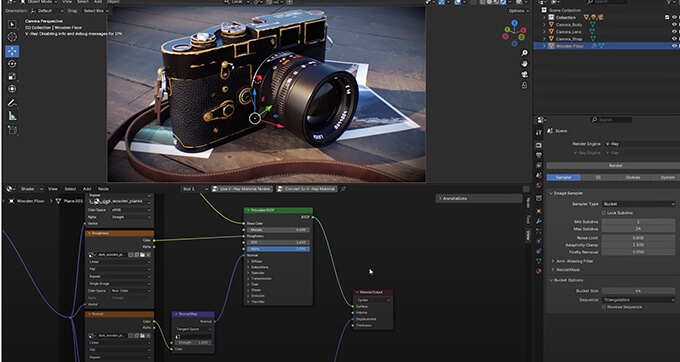Open the Render properties tab icon
The width and height of the screenshot is (680, 362).
tap(539, 145)
